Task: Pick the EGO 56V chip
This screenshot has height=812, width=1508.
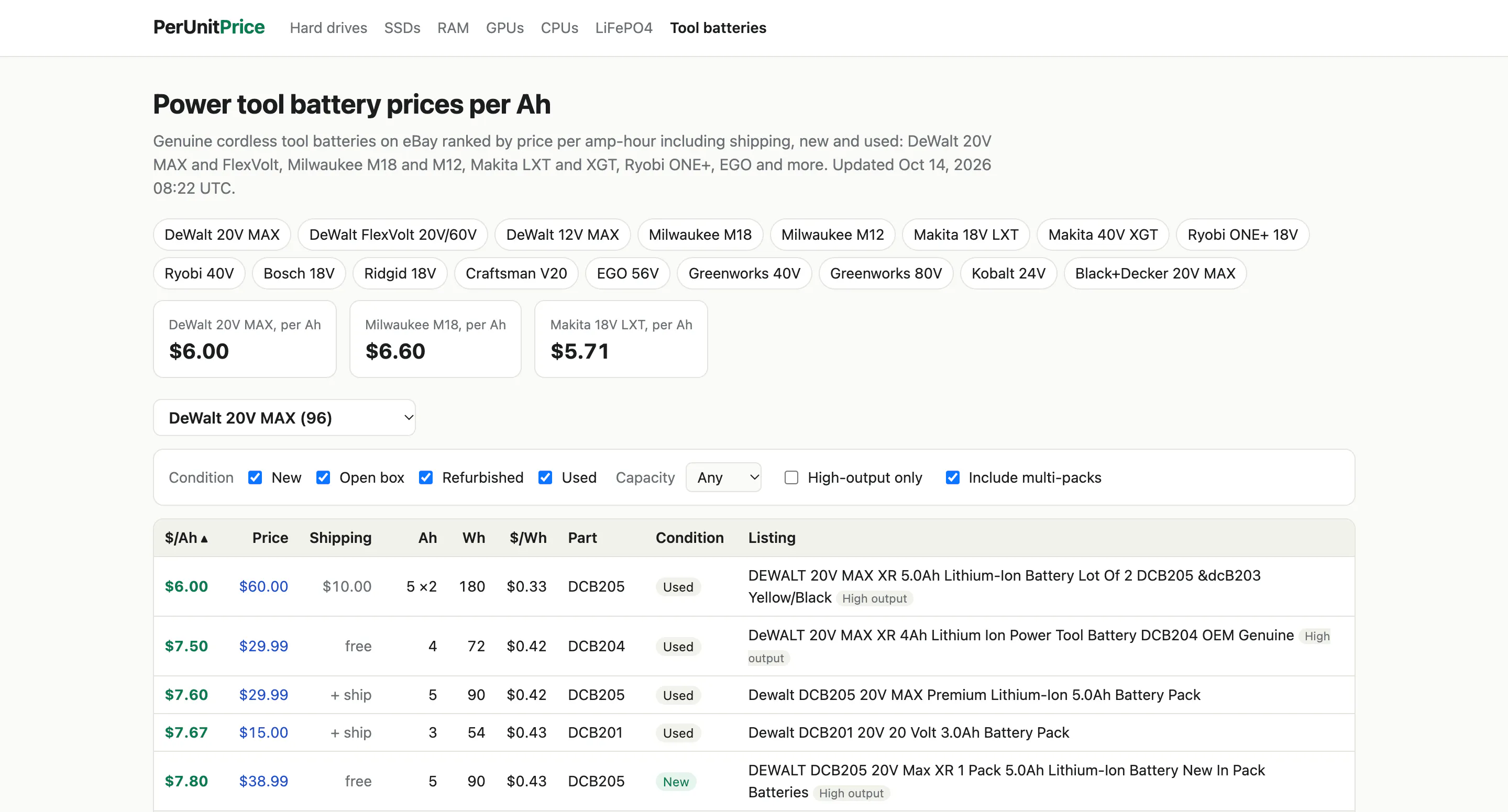Action: [x=628, y=273]
